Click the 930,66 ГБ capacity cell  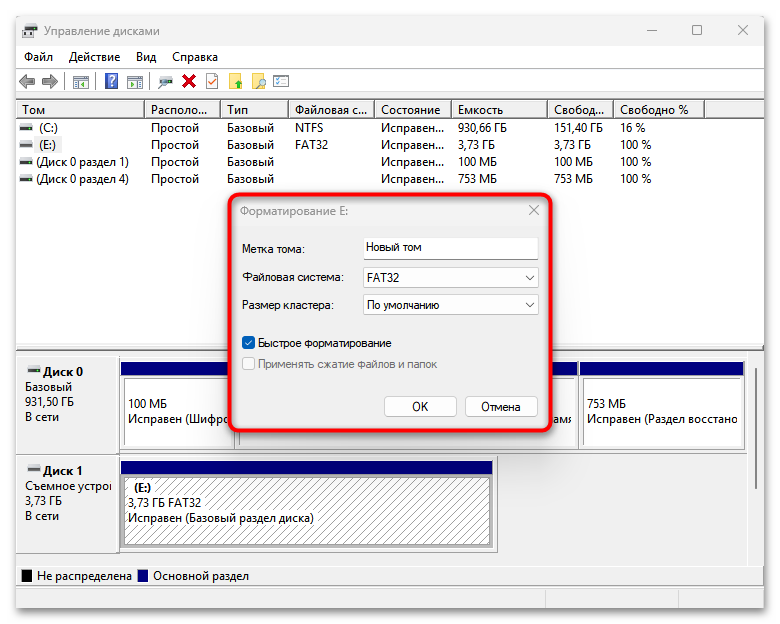point(483,128)
